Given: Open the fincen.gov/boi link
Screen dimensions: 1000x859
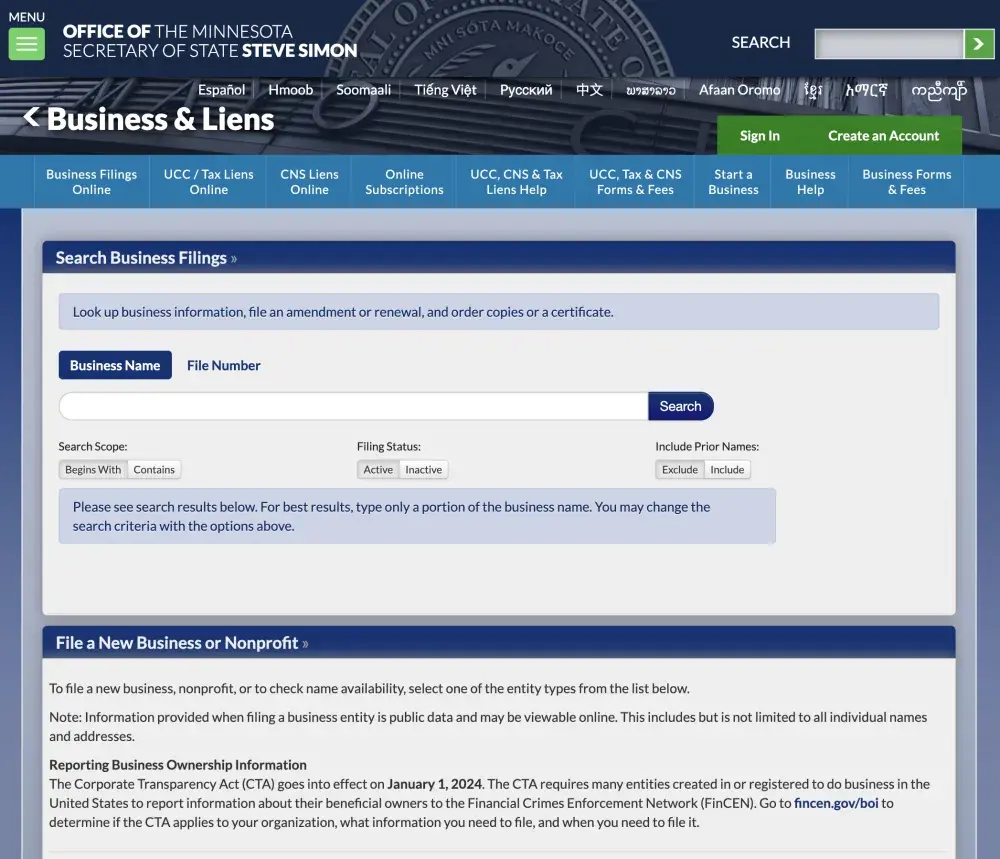Looking at the screenshot, I should point(835,803).
